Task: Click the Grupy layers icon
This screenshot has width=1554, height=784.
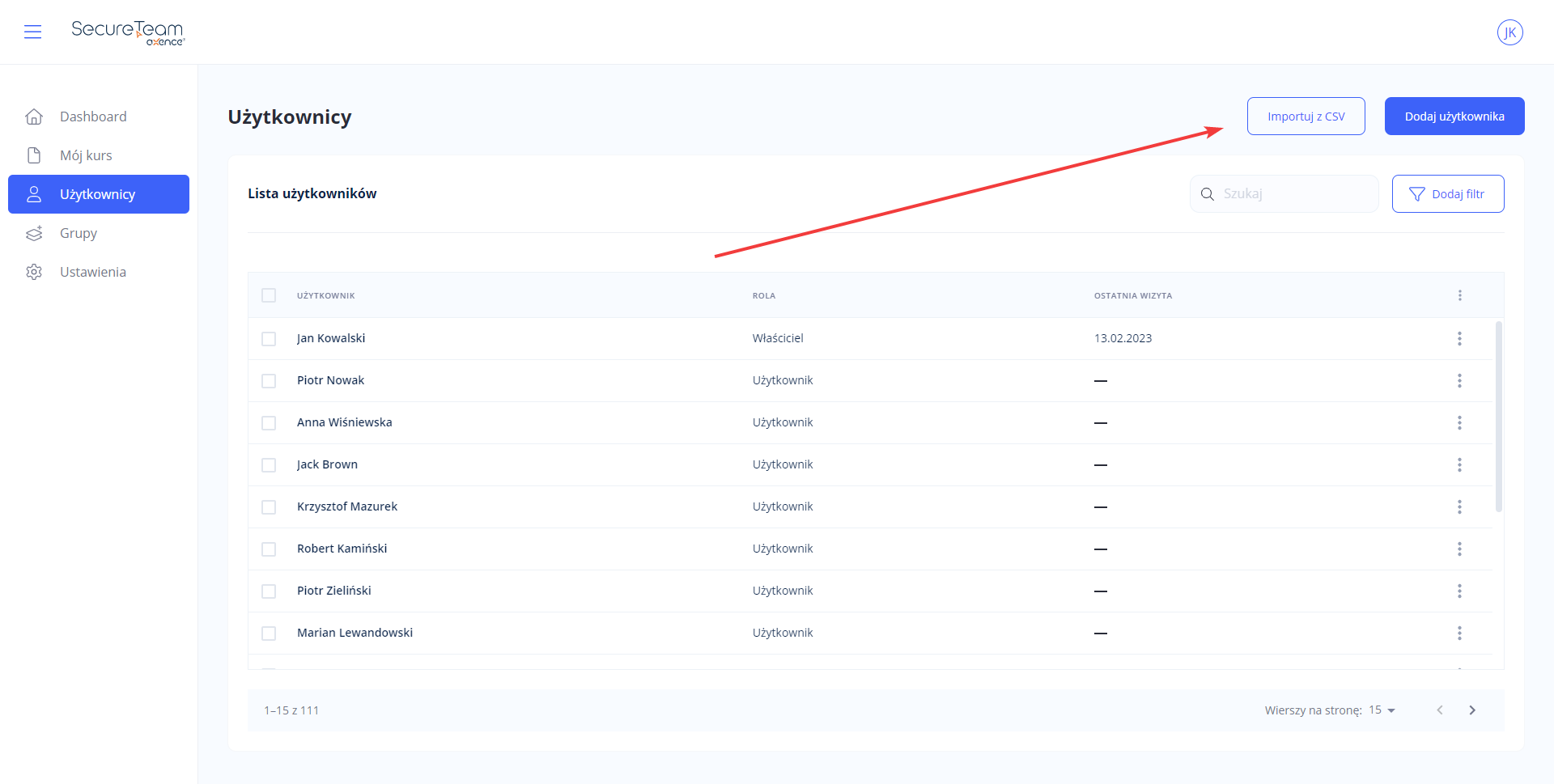Action: [x=34, y=233]
